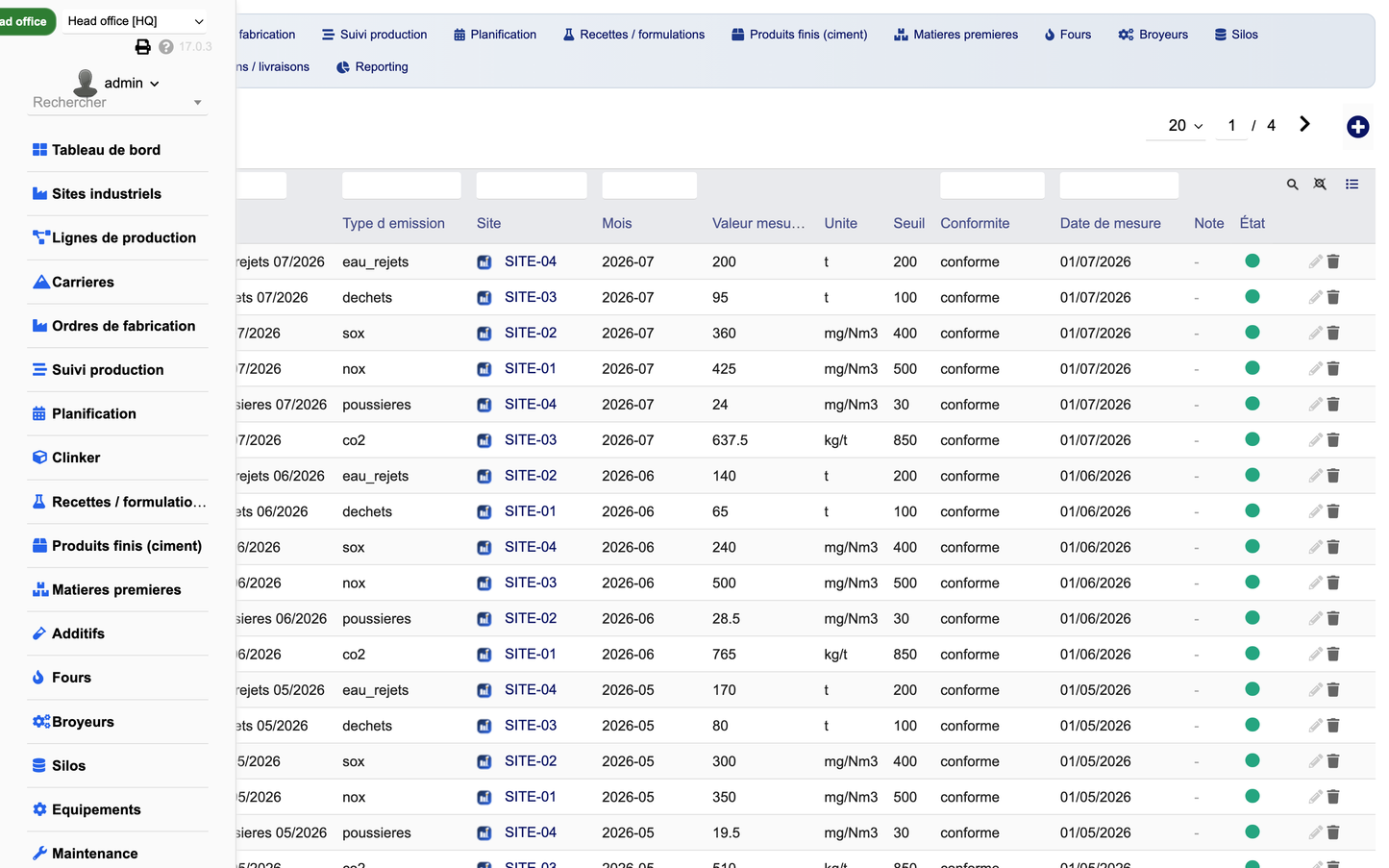This screenshot has height=868, width=1389.
Task: Open the Rechercher search dropdown arrow
Action: 198,103
